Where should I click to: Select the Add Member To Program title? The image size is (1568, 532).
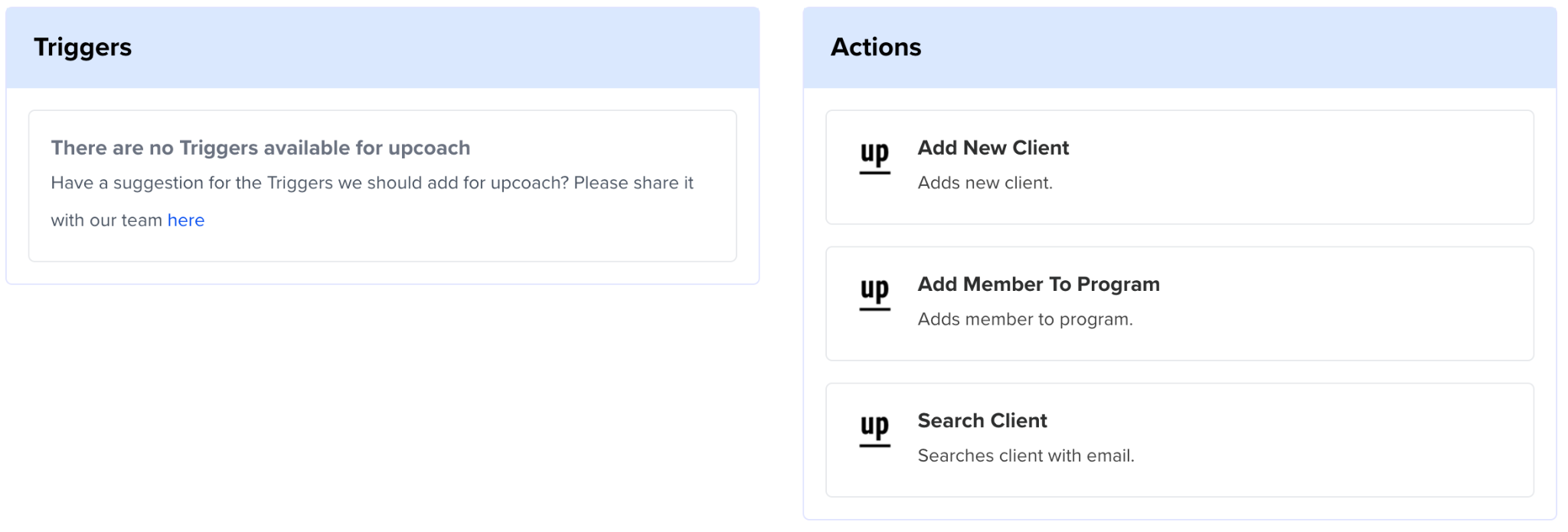(1038, 284)
